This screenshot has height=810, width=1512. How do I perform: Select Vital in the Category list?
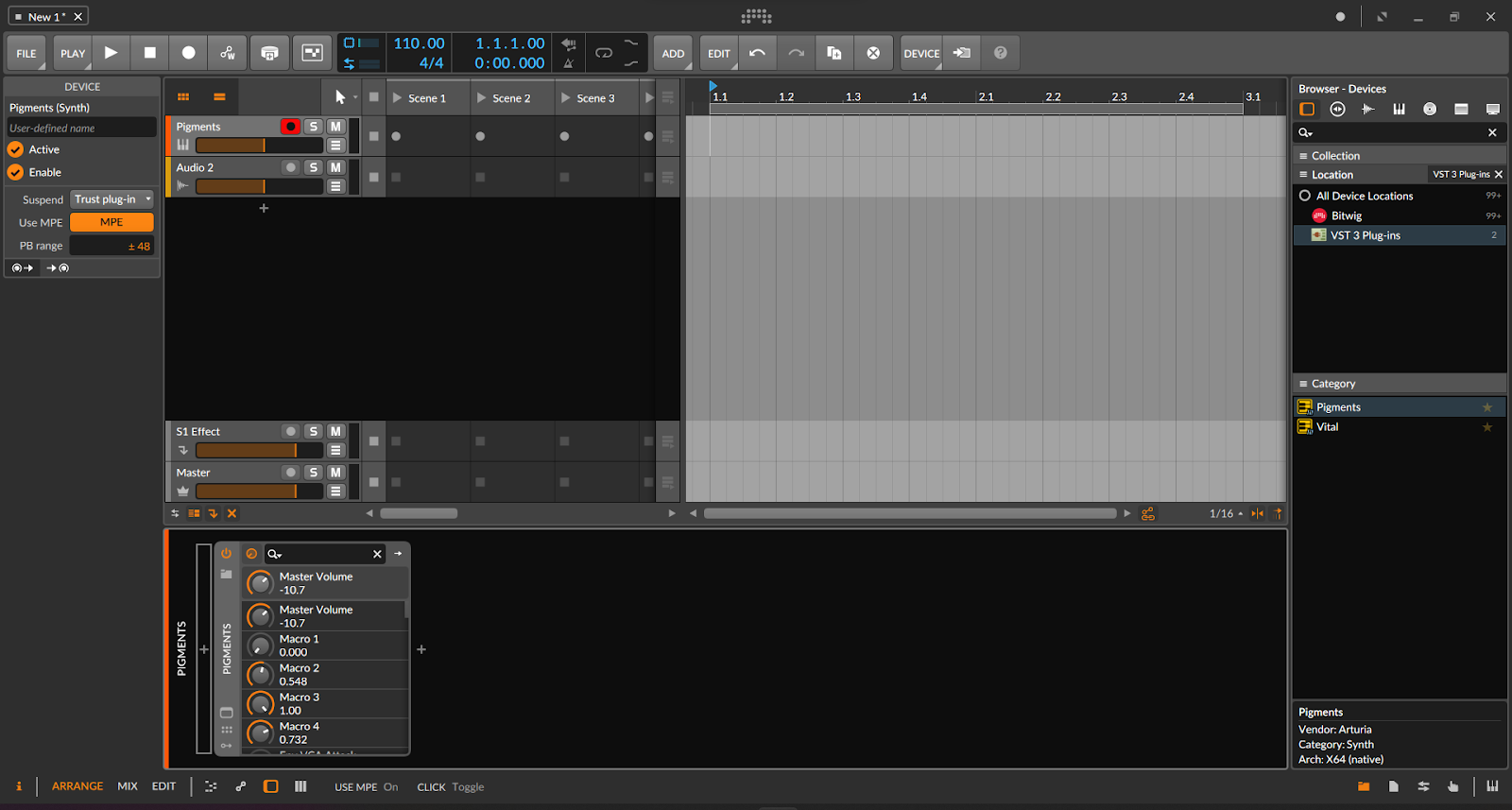(1399, 427)
